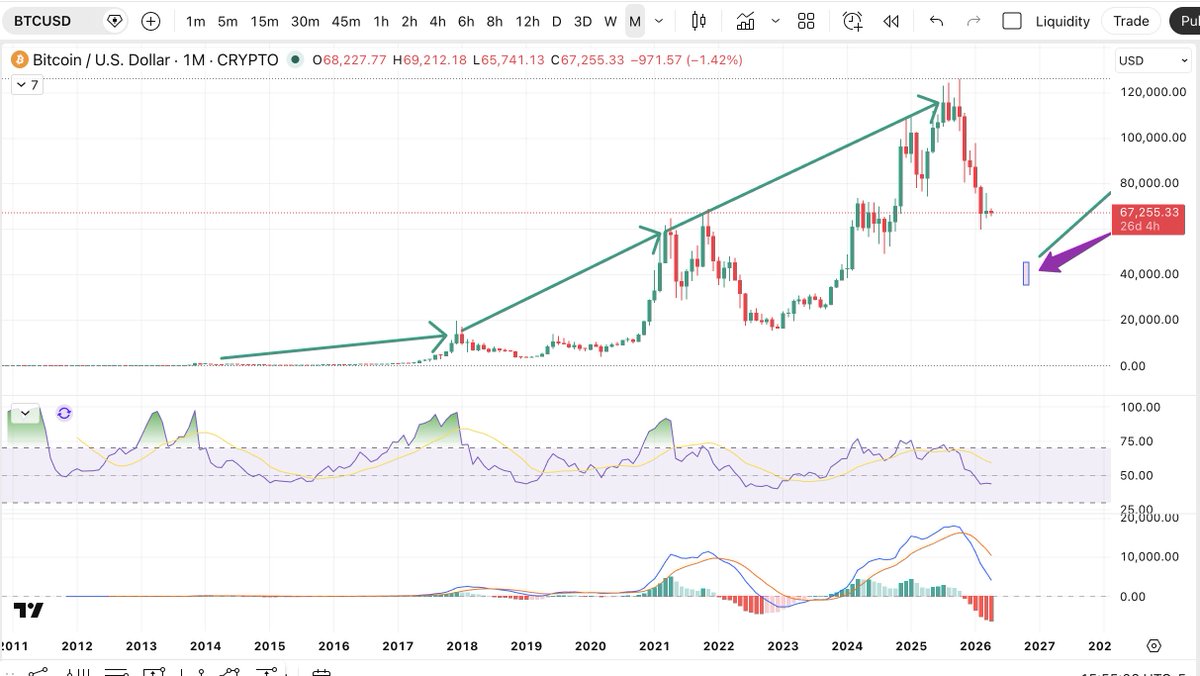Image resolution: width=1200 pixels, height=676 pixels.
Task: Expand the RSI pane legend chevron
Action: 23,412
